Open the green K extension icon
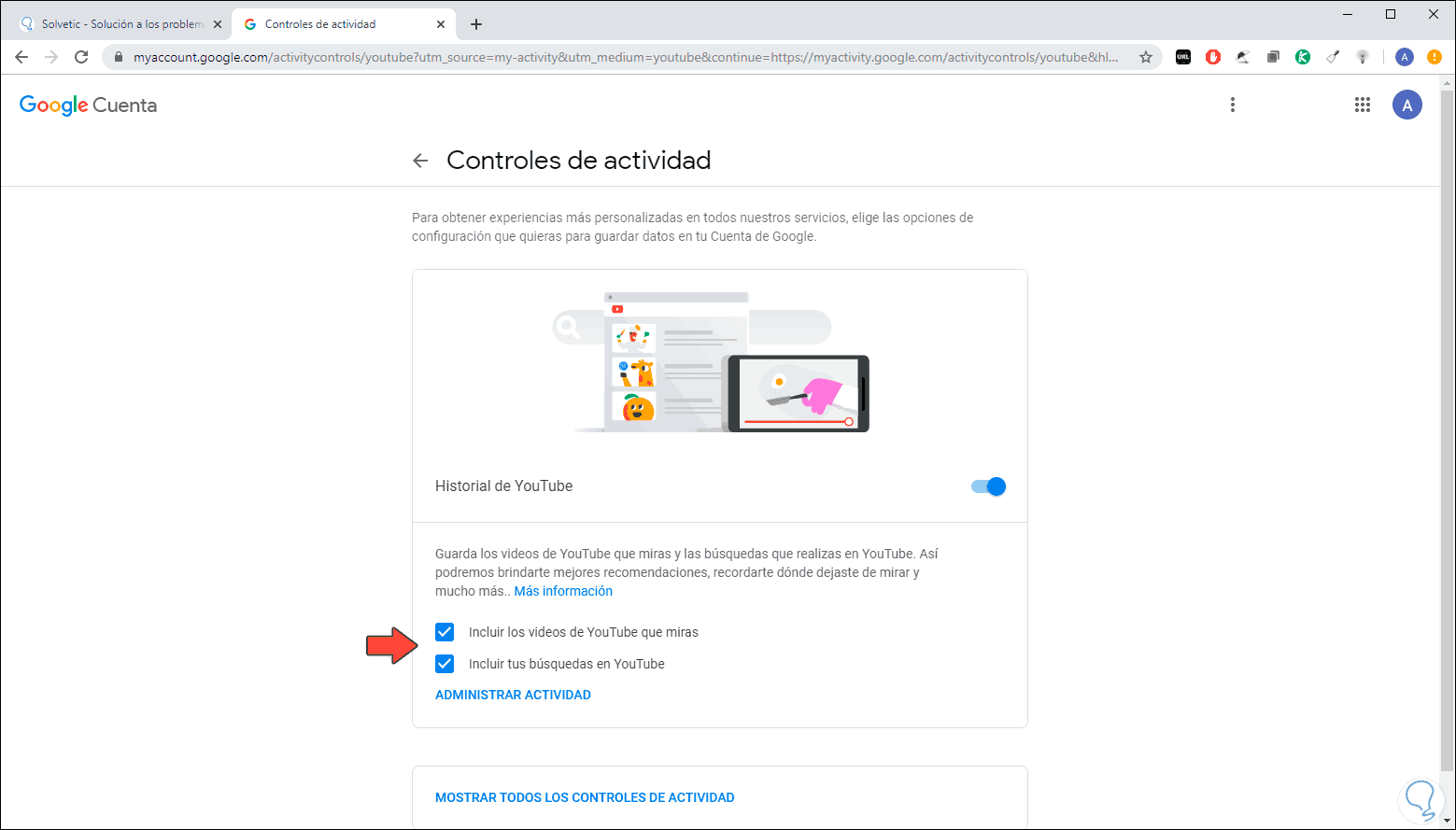 tap(1303, 57)
